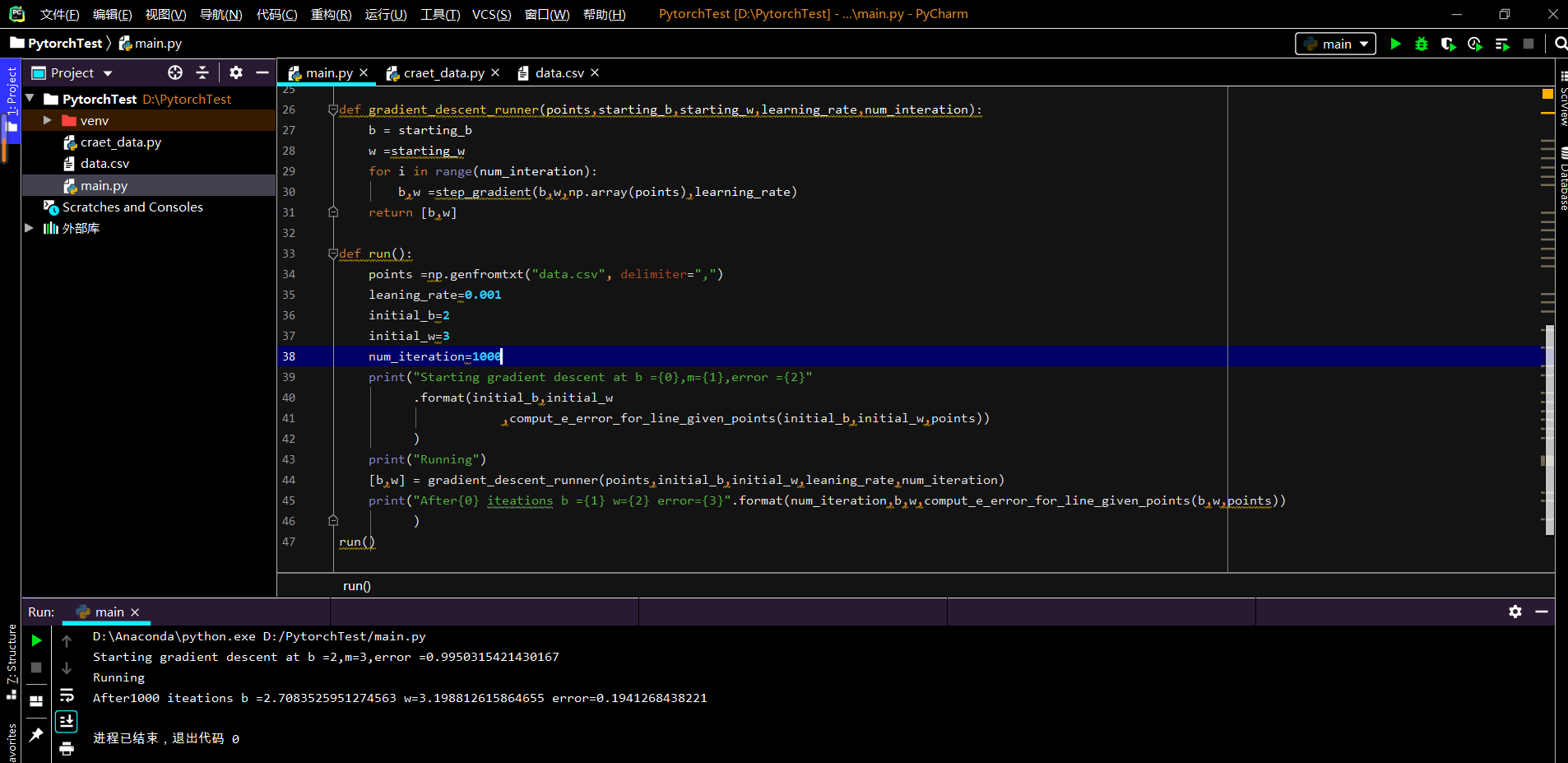Open the profiler run icon
This screenshot has width=1568, height=763.
tap(1475, 44)
